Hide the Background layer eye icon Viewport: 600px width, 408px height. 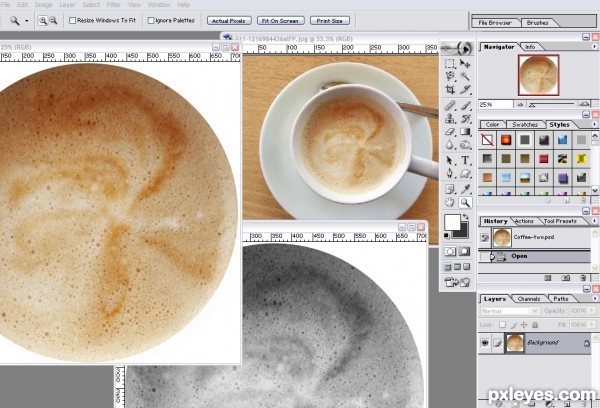485,343
